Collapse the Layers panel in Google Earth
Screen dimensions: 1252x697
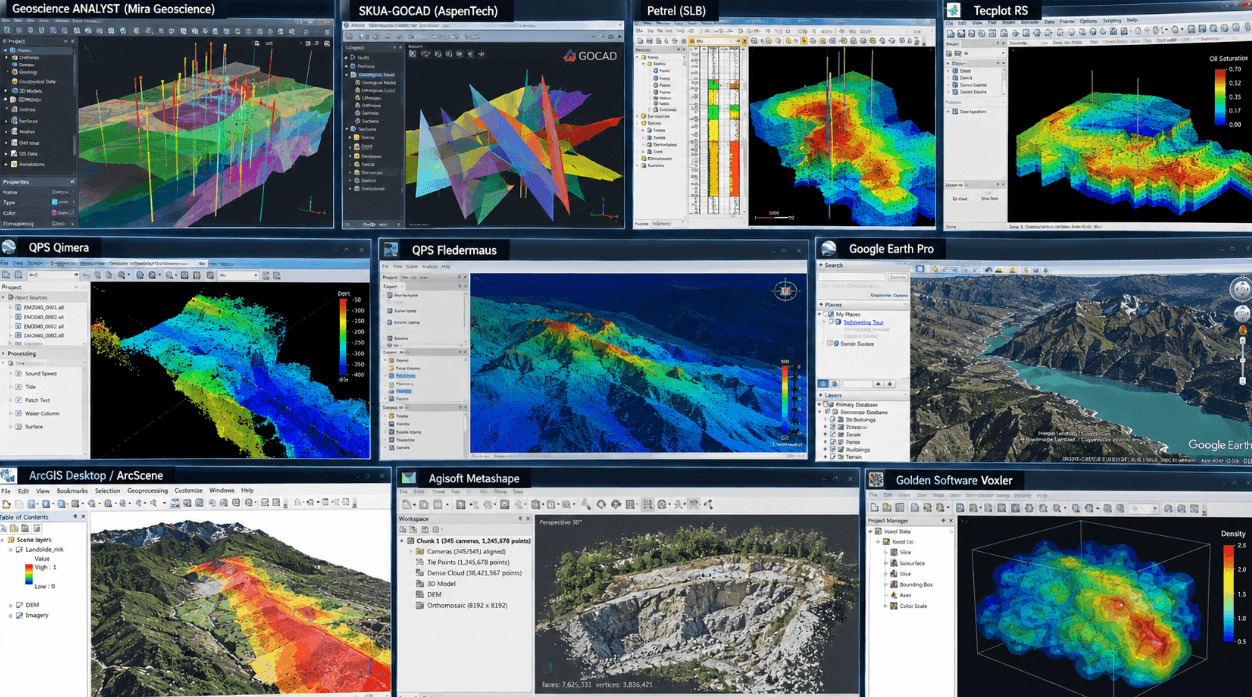pyautogui.click(x=821, y=395)
